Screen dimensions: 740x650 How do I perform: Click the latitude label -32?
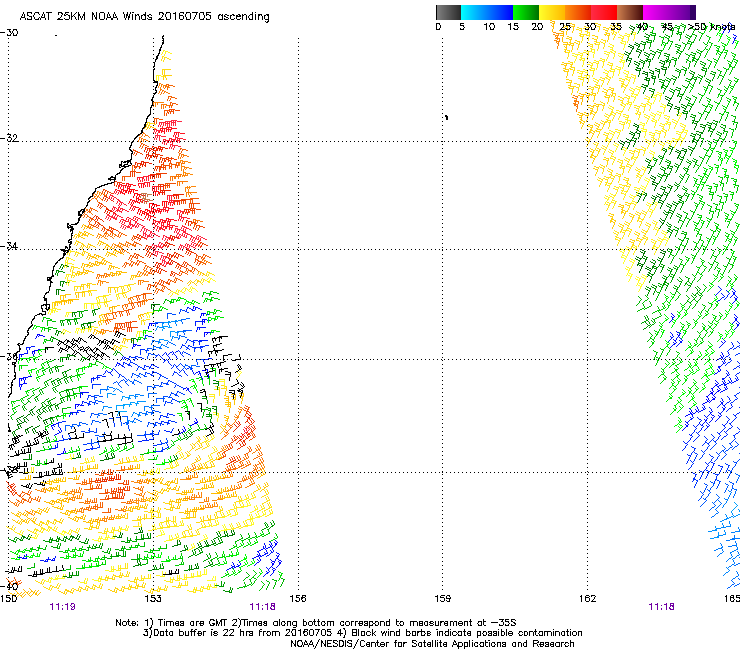pos(9,138)
